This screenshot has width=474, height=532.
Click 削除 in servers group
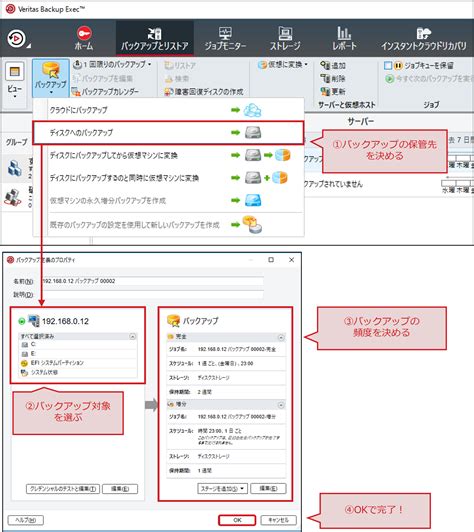pos(333,78)
